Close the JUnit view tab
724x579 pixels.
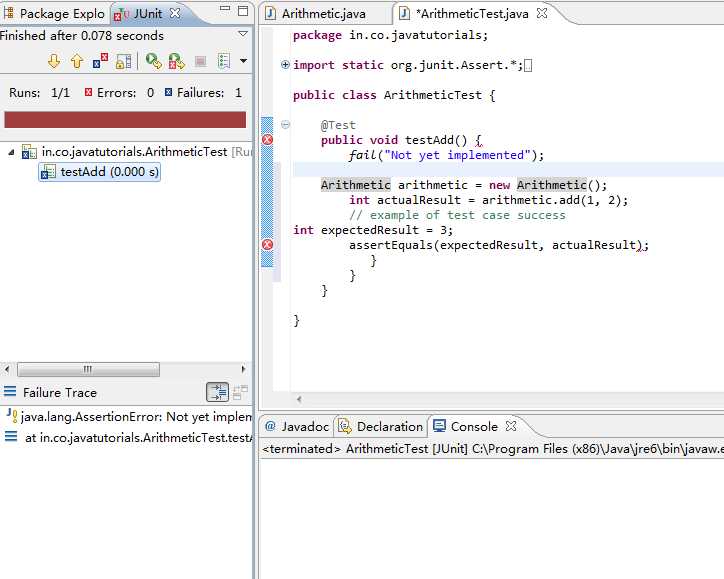175,13
